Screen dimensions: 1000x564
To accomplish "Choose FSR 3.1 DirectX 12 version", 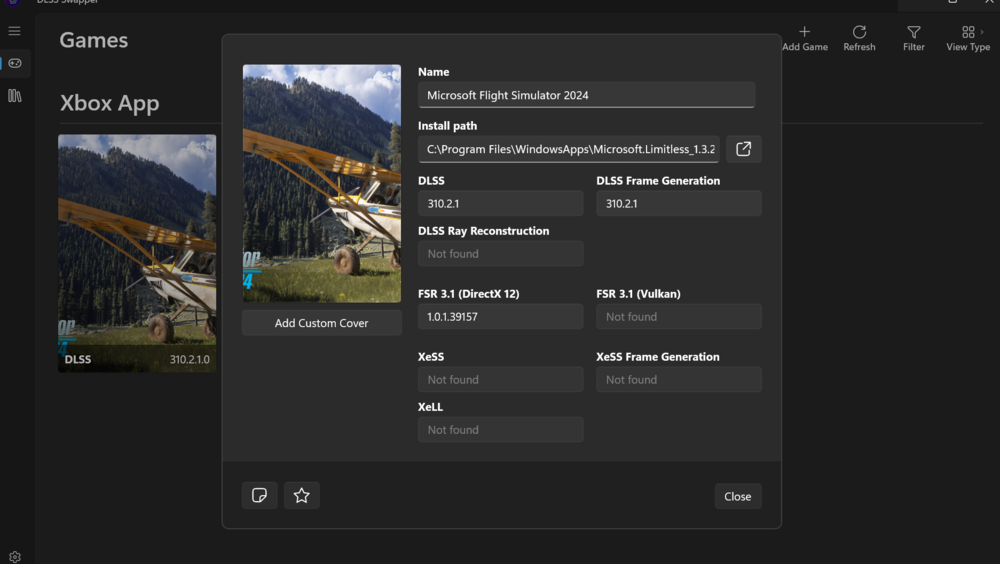I will (500, 317).
